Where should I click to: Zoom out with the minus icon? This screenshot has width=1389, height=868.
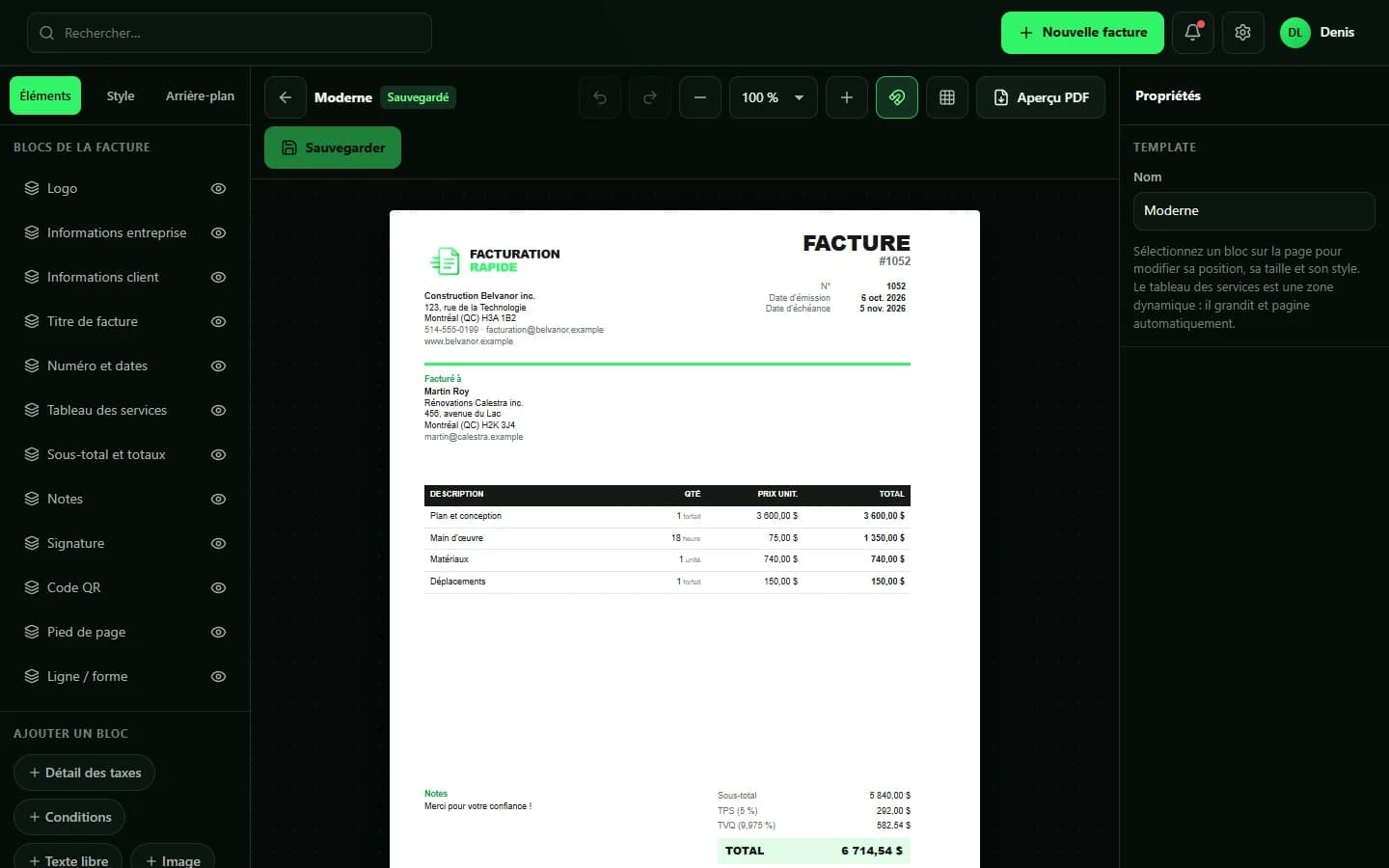pyautogui.click(x=699, y=97)
